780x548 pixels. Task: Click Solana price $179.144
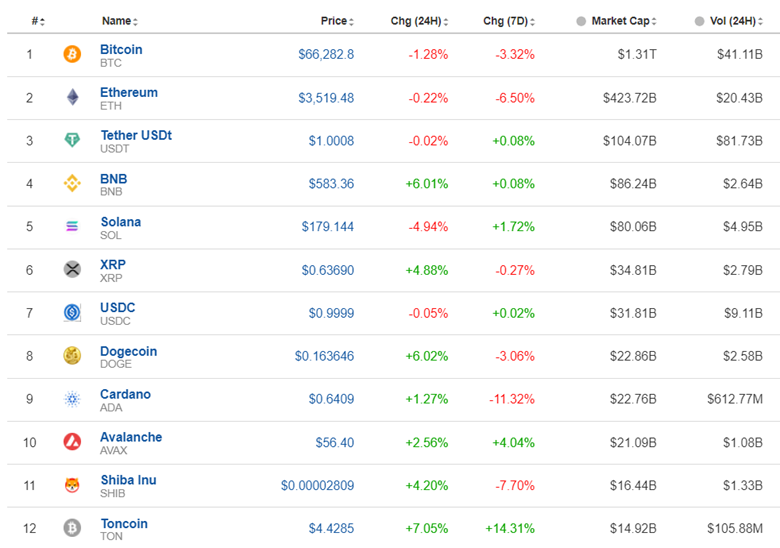click(327, 226)
